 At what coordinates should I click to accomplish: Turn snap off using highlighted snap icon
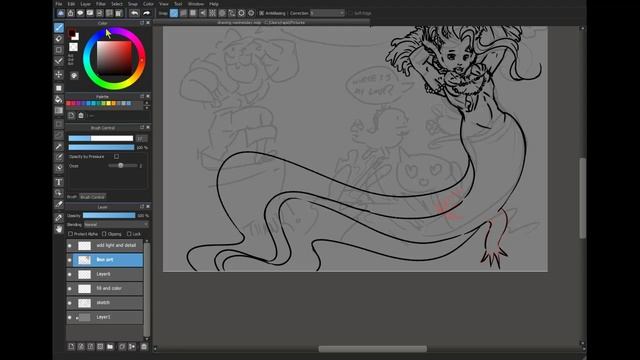point(174,13)
